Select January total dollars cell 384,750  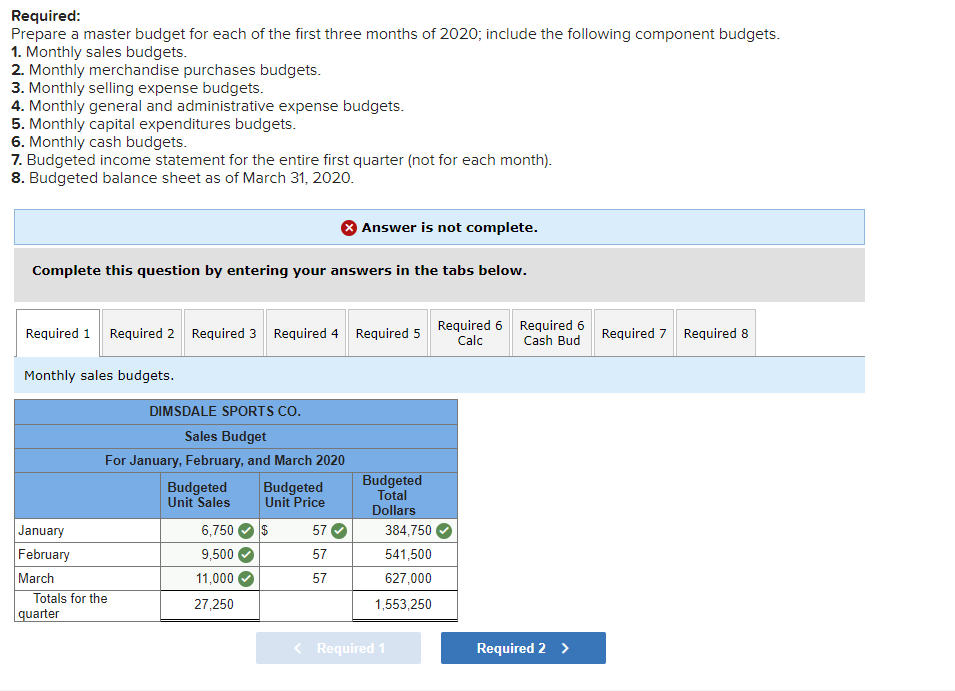[405, 531]
